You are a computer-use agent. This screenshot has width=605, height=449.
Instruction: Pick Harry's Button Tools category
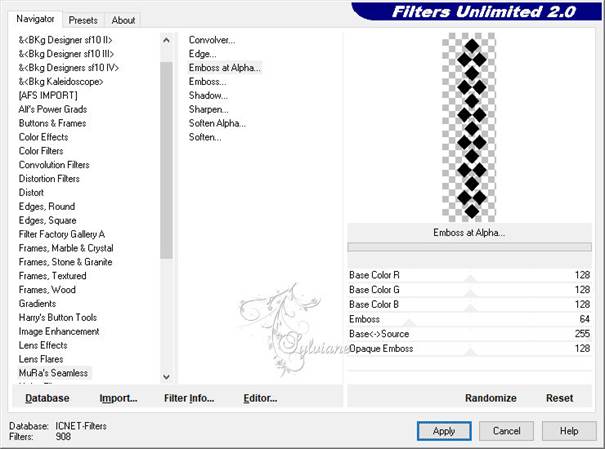pos(58,317)
